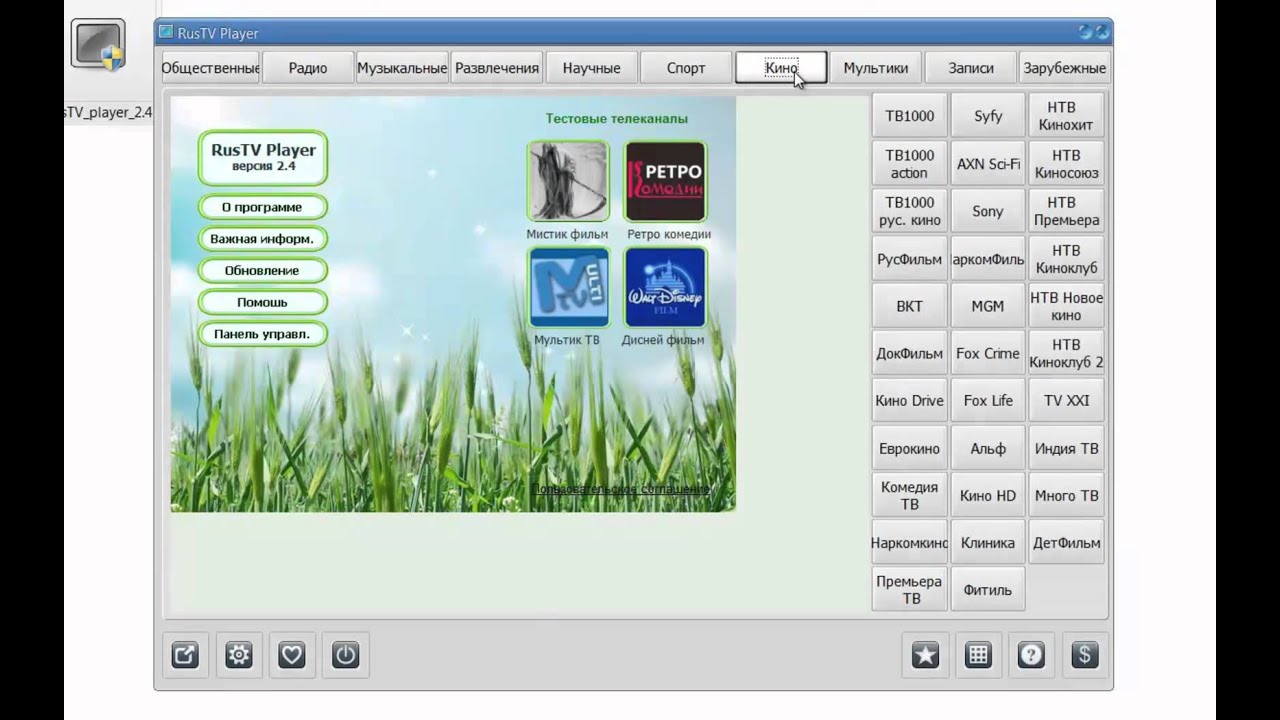This screenshot has height=720, width=1280.
Task: Select the Индия ТВ channel
Action: [1067, 448]
